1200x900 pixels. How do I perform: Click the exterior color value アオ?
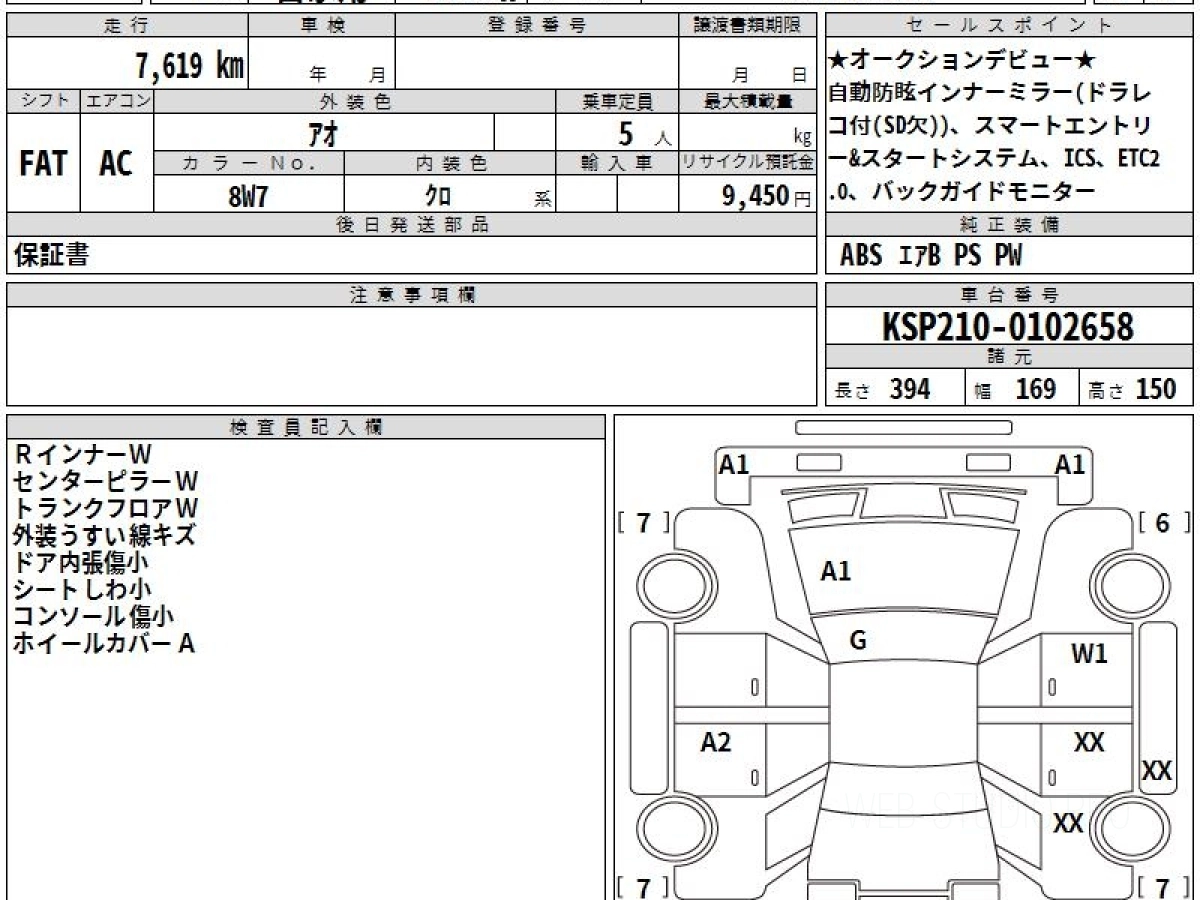(x=322, y=133)
